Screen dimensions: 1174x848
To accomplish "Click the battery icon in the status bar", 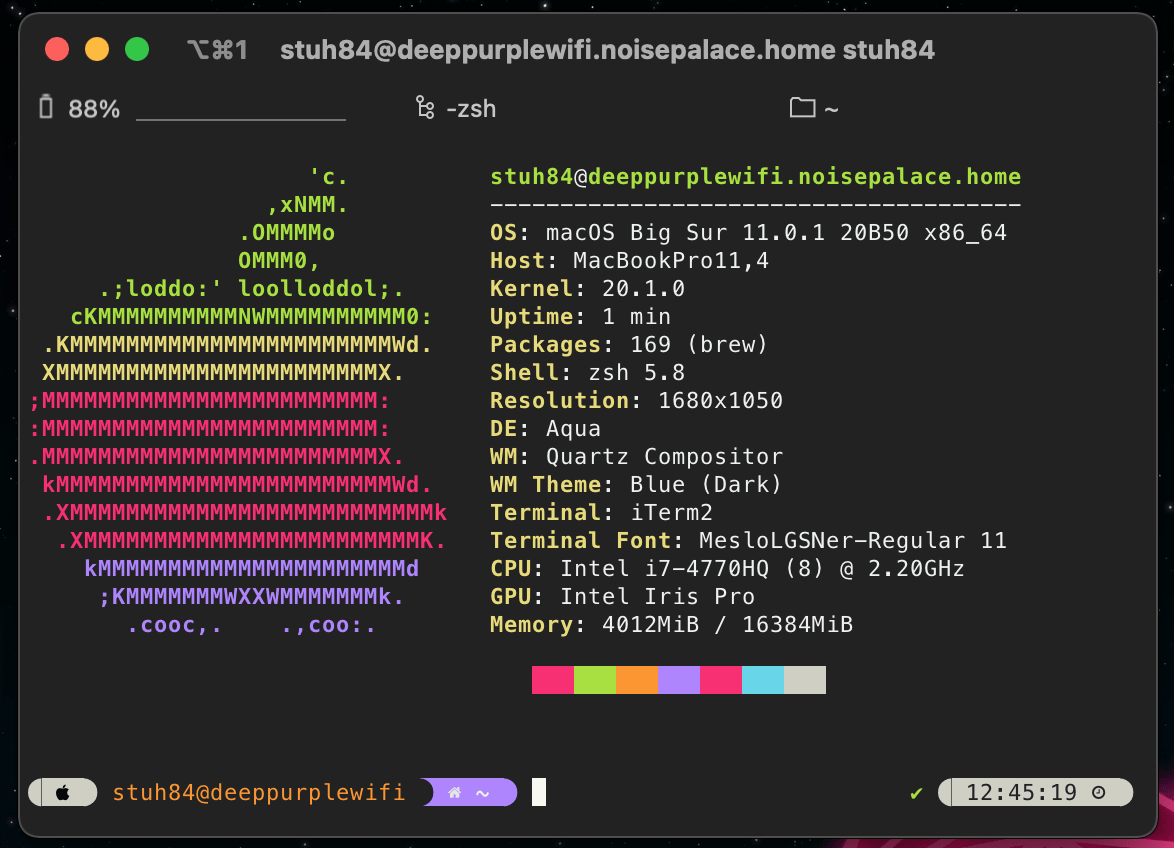I will click(44, 109).
